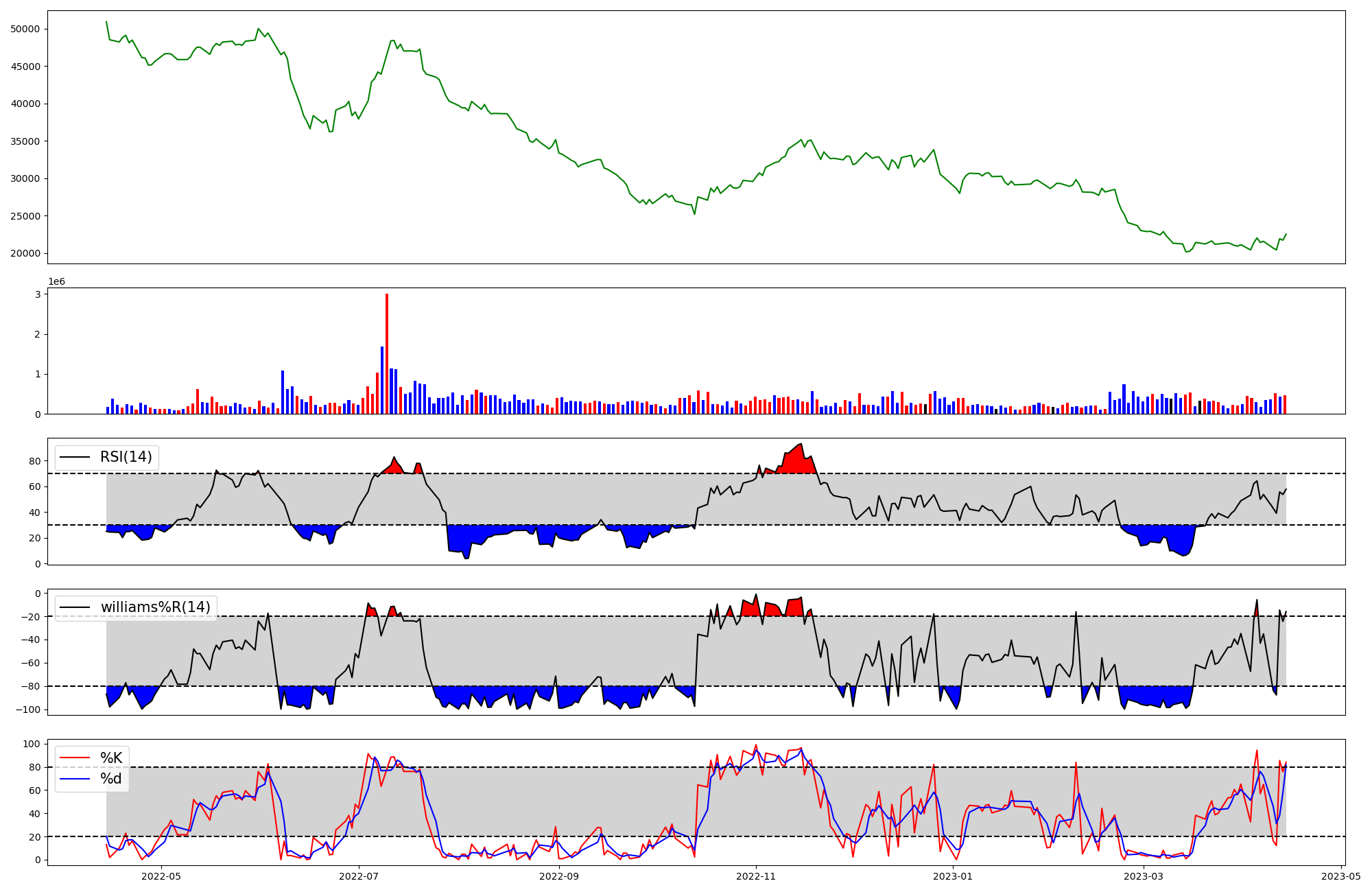Image resolution: width=1372 pixels, height=892 pixels.
Task: Click the 1e6 volume scale label
Action: [56, 282]
